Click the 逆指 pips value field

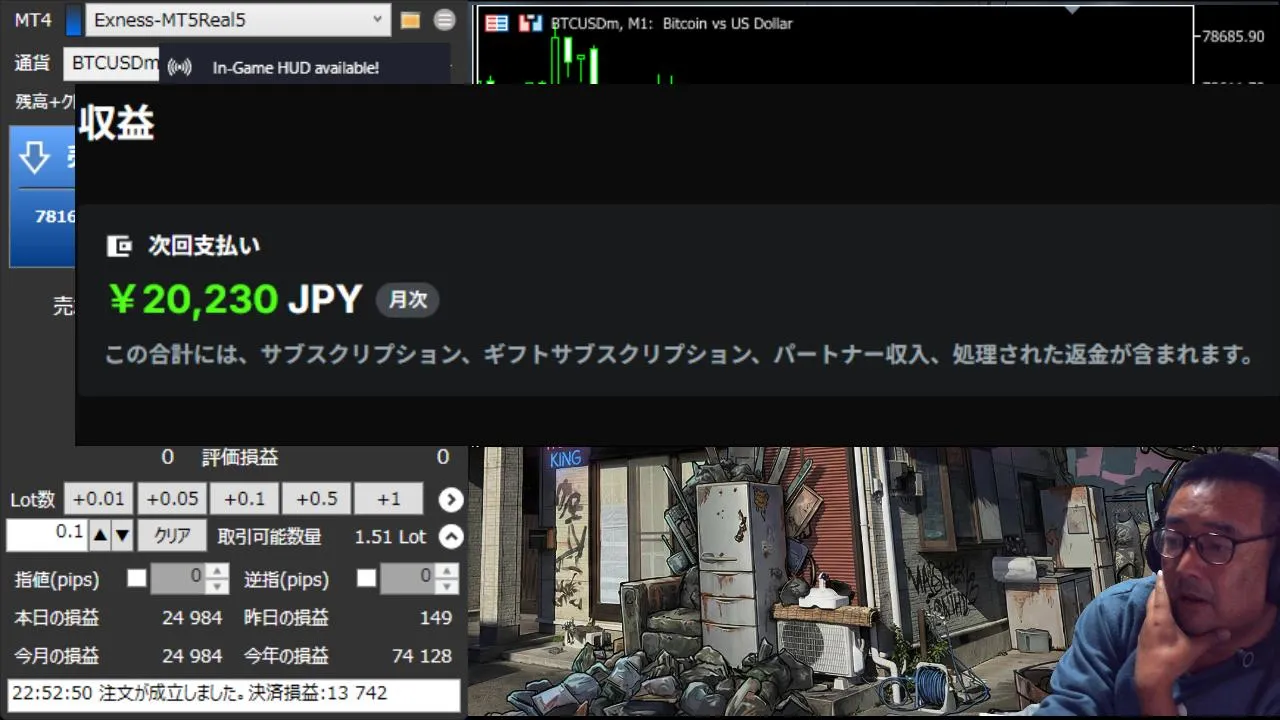(408, 578)
